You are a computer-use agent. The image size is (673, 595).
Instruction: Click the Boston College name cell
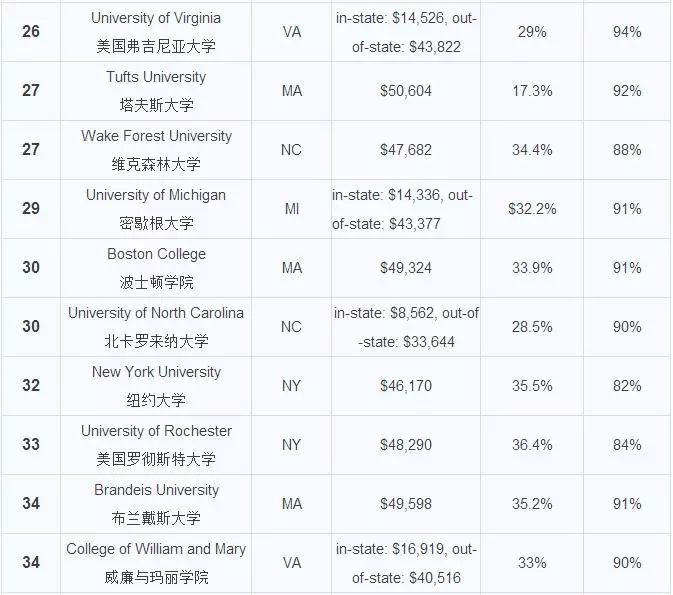[156, 268]
